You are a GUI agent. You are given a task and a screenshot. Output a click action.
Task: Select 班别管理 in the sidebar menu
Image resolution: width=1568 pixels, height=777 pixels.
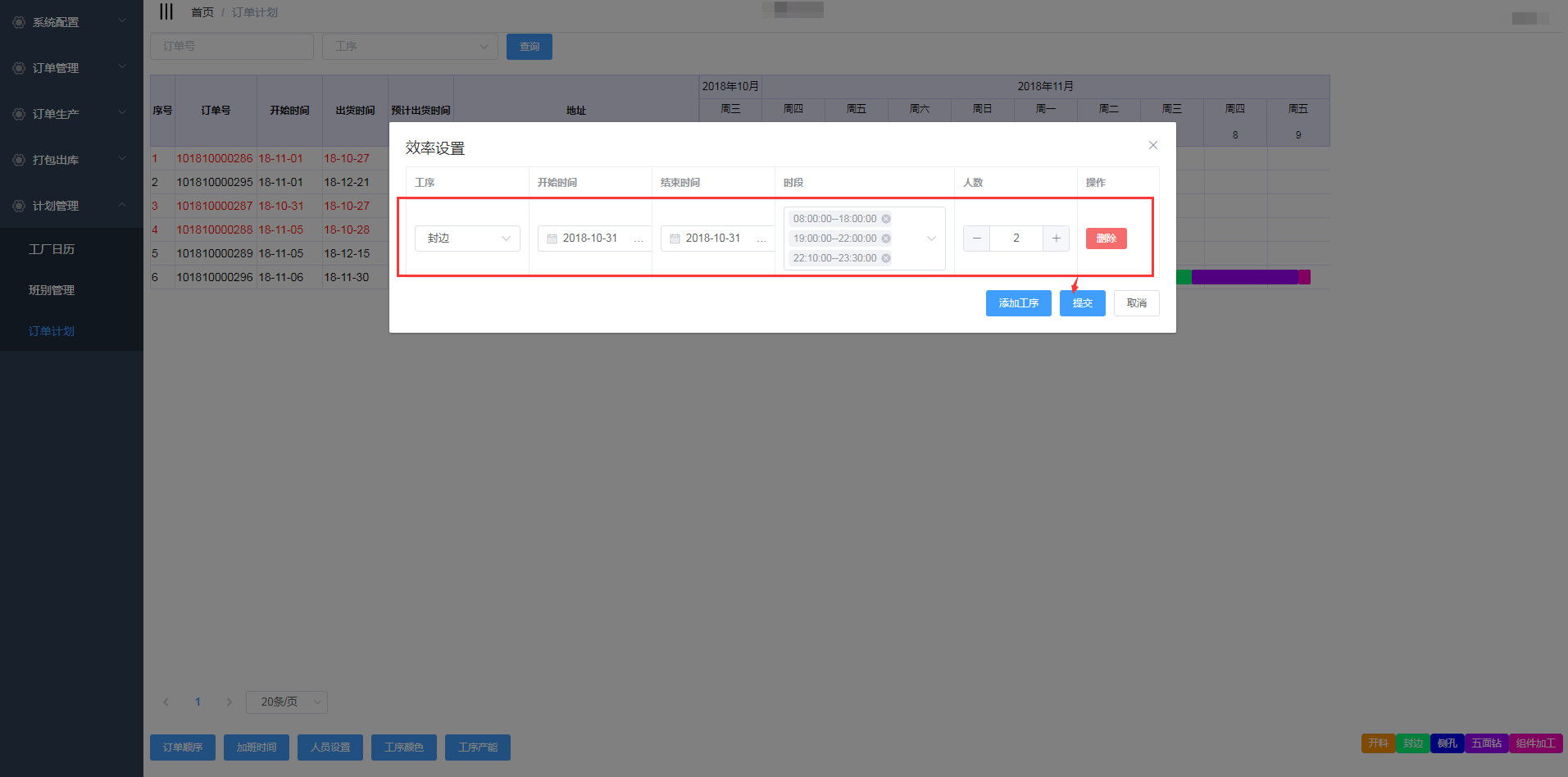(x=52, y=290)
